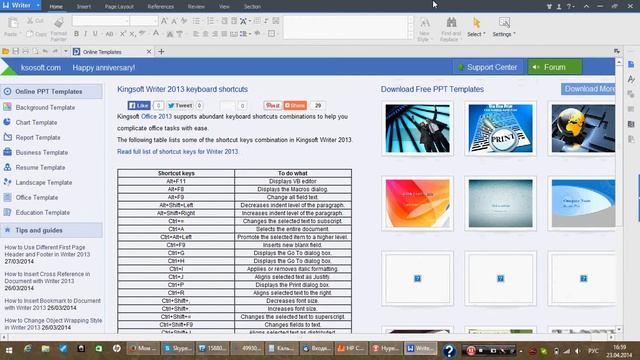Open the Section ribbon tab
Image resolution: width=640 pixels, height=360 pixels.
pyautogui.click(x=252, y=7)
